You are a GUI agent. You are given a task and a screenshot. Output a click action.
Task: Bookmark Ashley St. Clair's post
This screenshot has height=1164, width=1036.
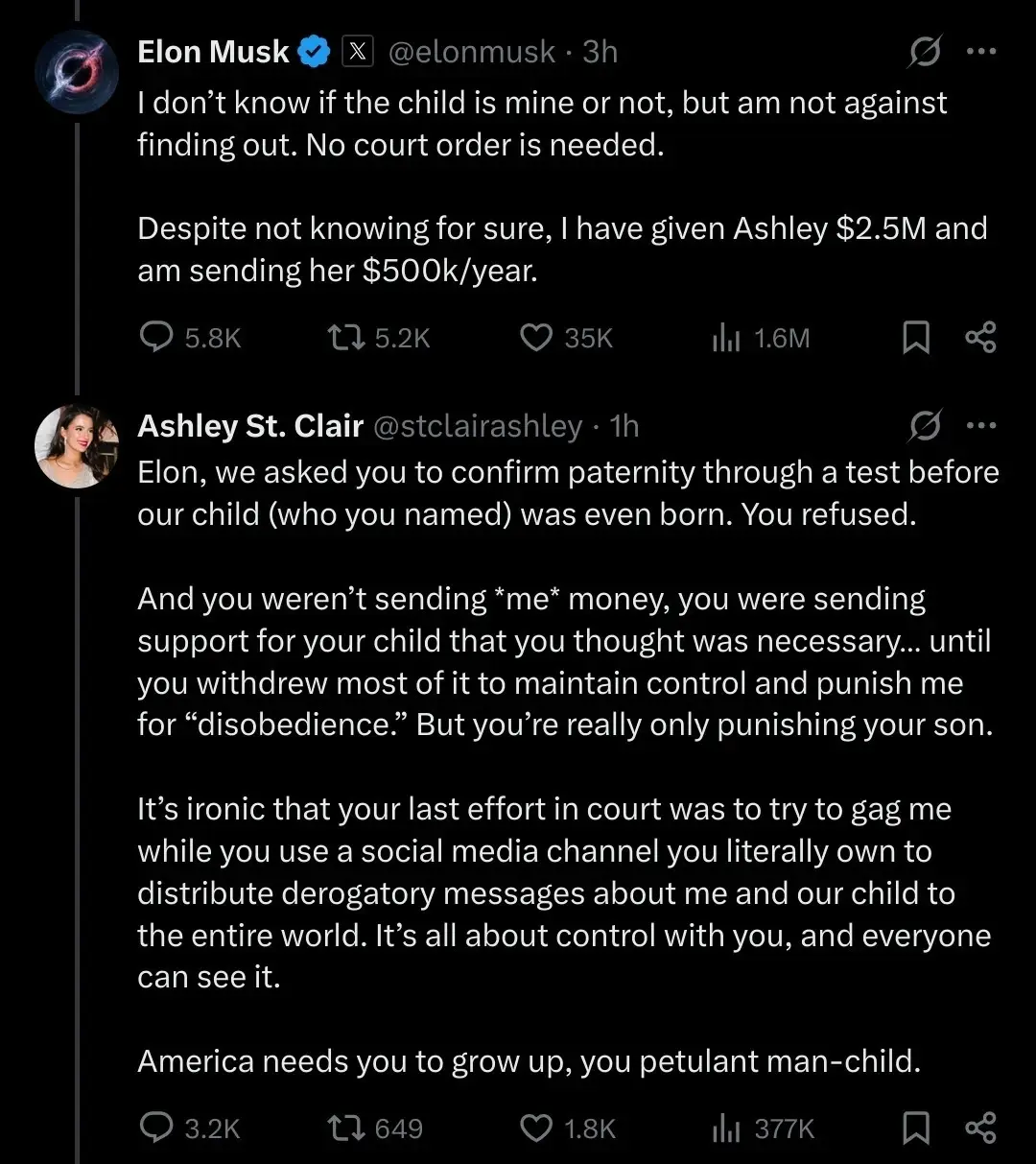coord(916,1128)
